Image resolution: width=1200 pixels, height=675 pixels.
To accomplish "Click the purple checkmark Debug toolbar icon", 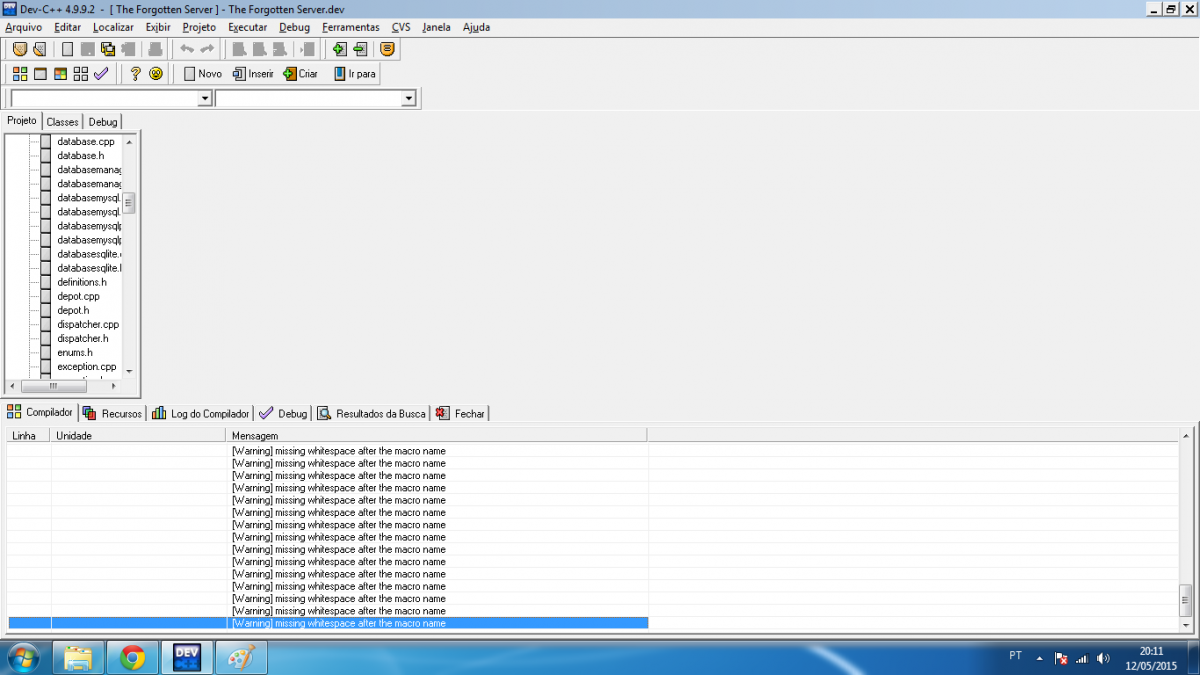I will pyautogui.click(x=101, y=74).
